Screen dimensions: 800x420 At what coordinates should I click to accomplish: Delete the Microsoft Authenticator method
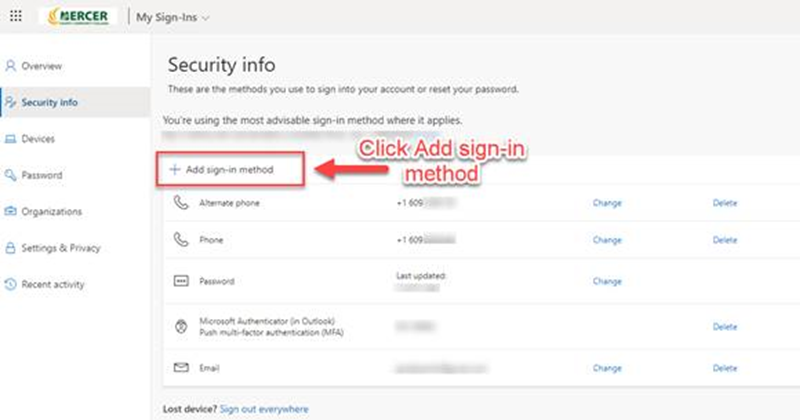point(724,326)
